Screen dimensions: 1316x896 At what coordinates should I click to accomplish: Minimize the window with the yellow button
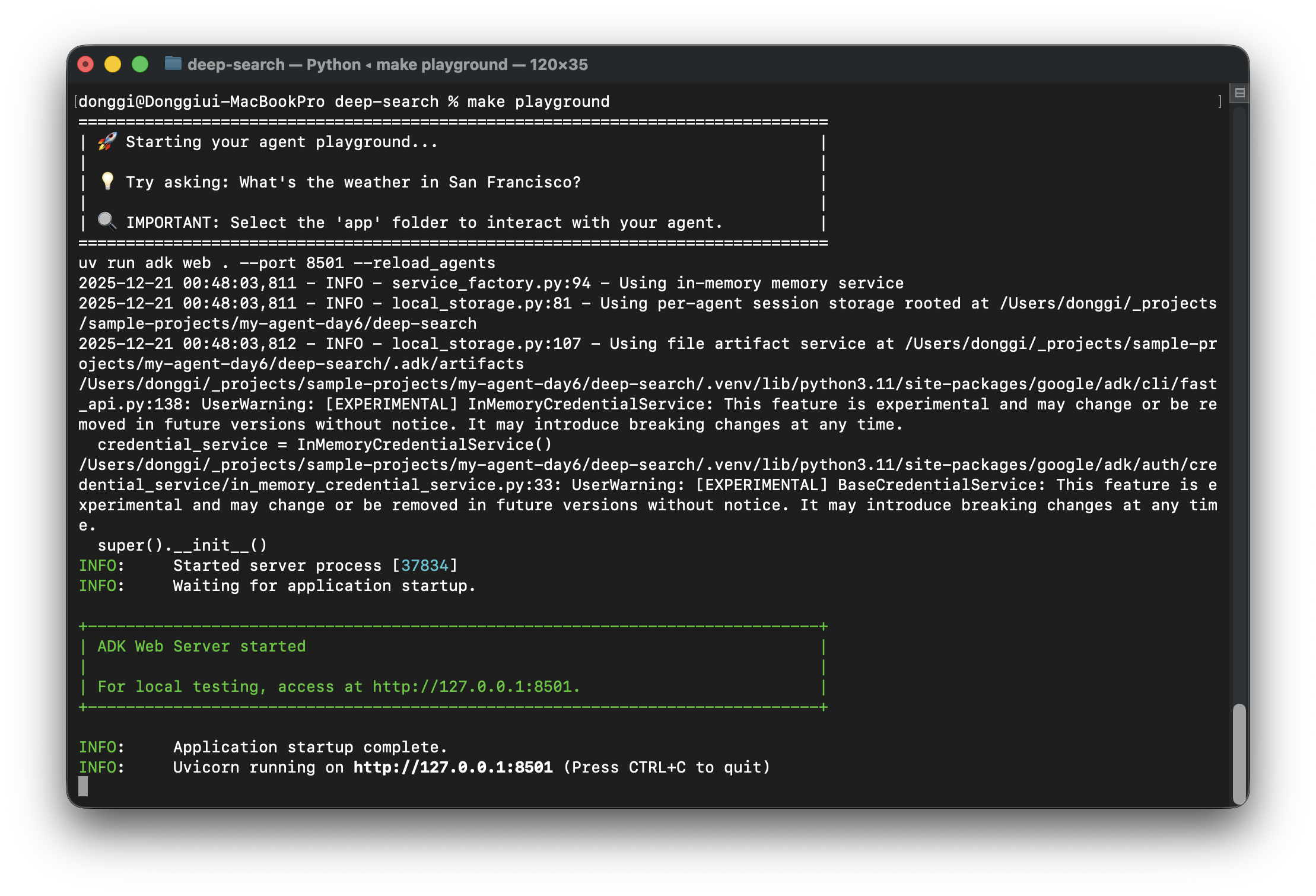[113, 64]
